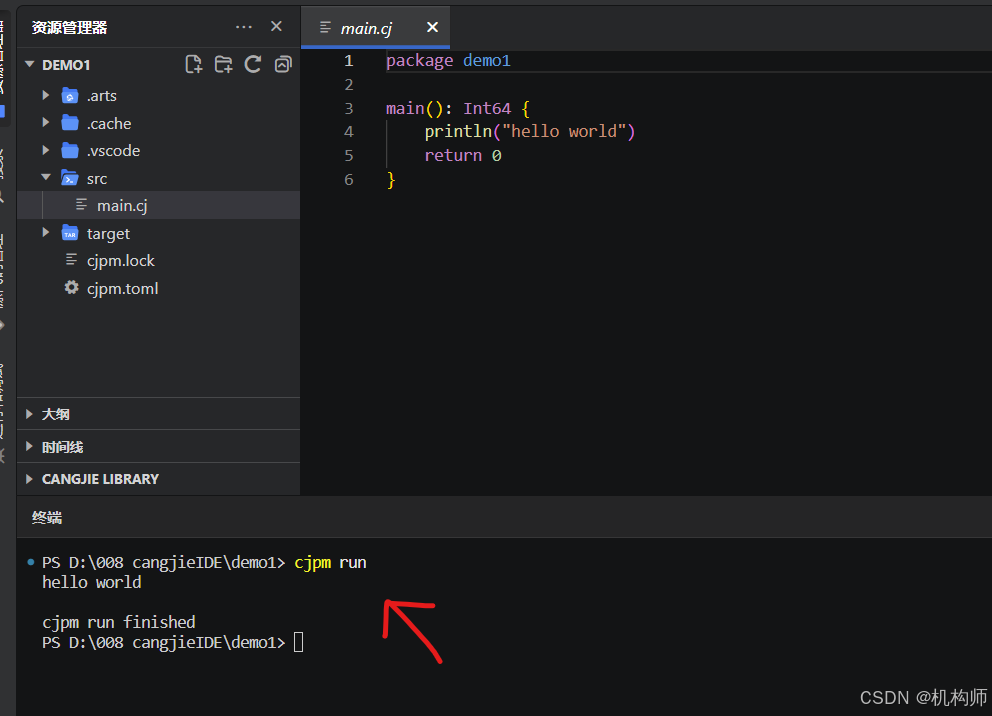Select the 终端 terminal panel tab

click(x=47, y=518)
